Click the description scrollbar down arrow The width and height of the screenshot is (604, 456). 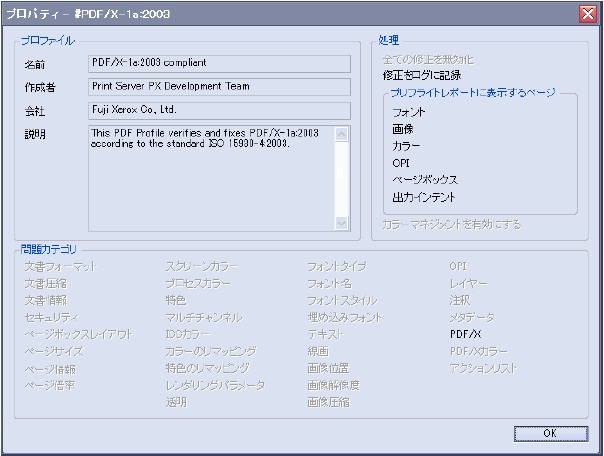tap(343, 223)
